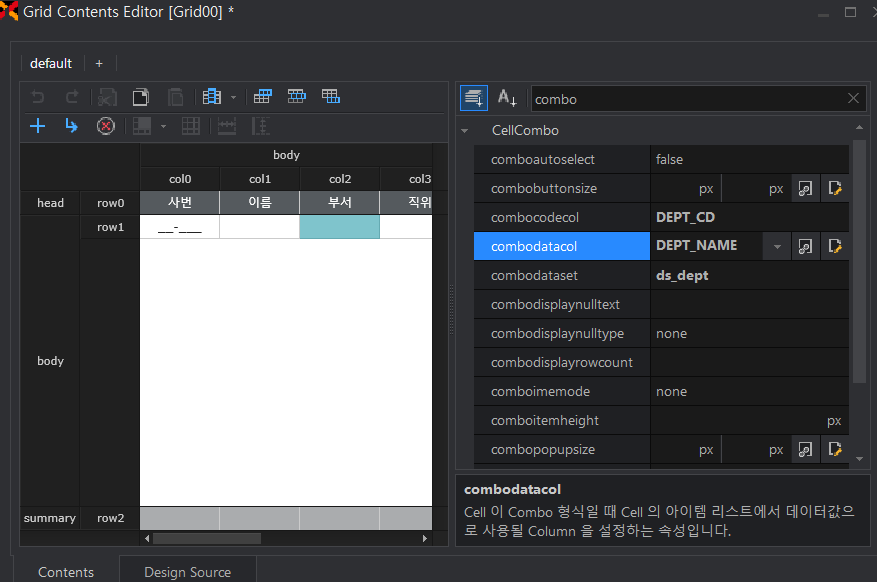Viewport: 877px width, 582px height.
Task: Click the blue plus add icon
Action: click(37, 126)
